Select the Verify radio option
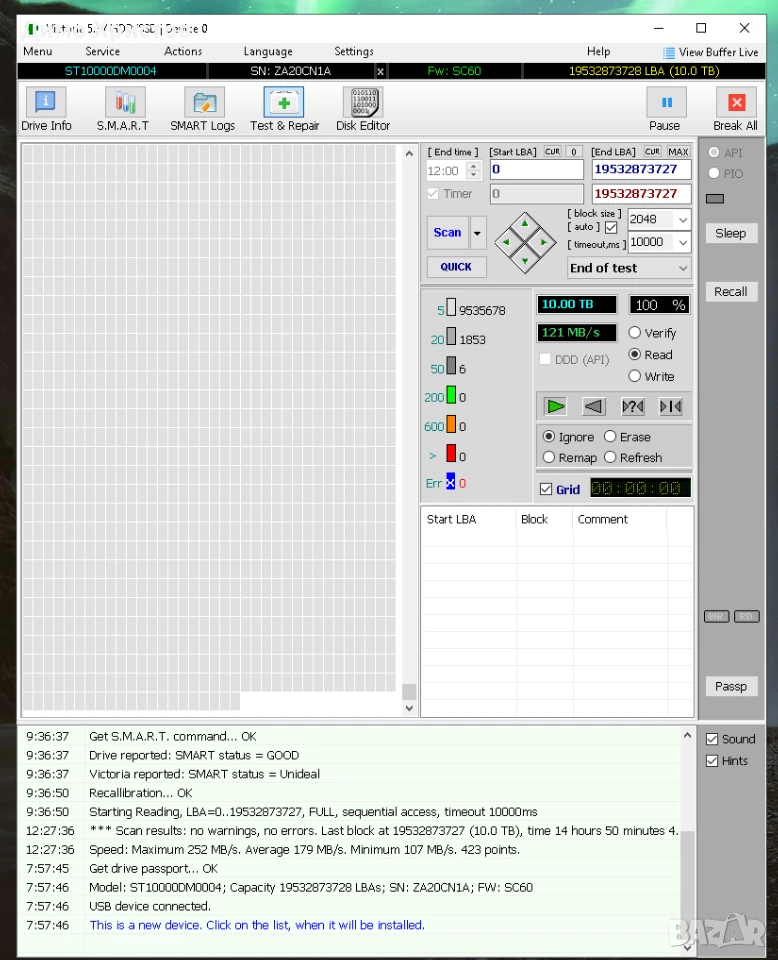The width and height of the screenshot is (778, 960). [635, 332]
